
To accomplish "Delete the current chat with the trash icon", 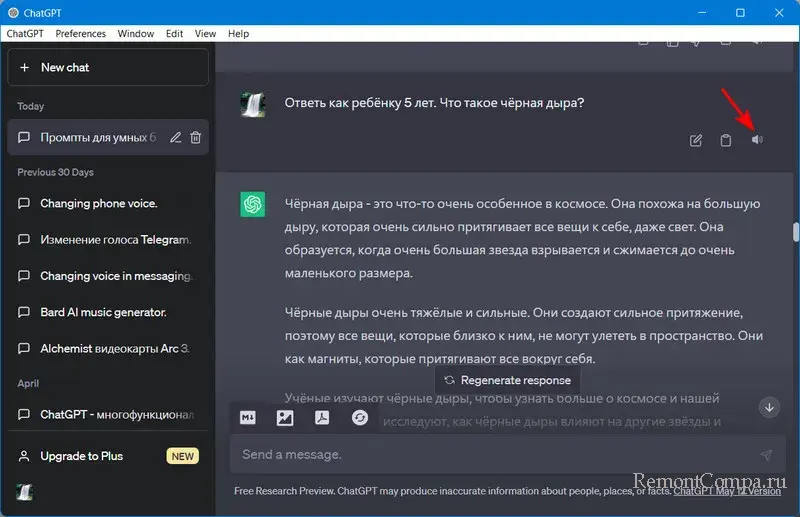I will point(196,138).
